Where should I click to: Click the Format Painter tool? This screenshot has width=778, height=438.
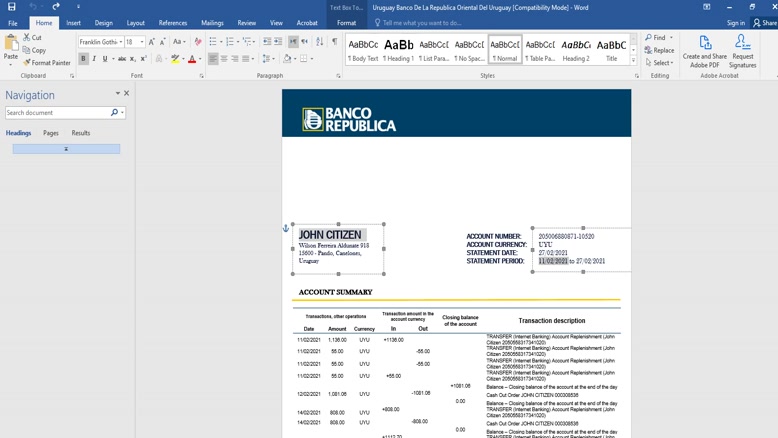(47, 63)
